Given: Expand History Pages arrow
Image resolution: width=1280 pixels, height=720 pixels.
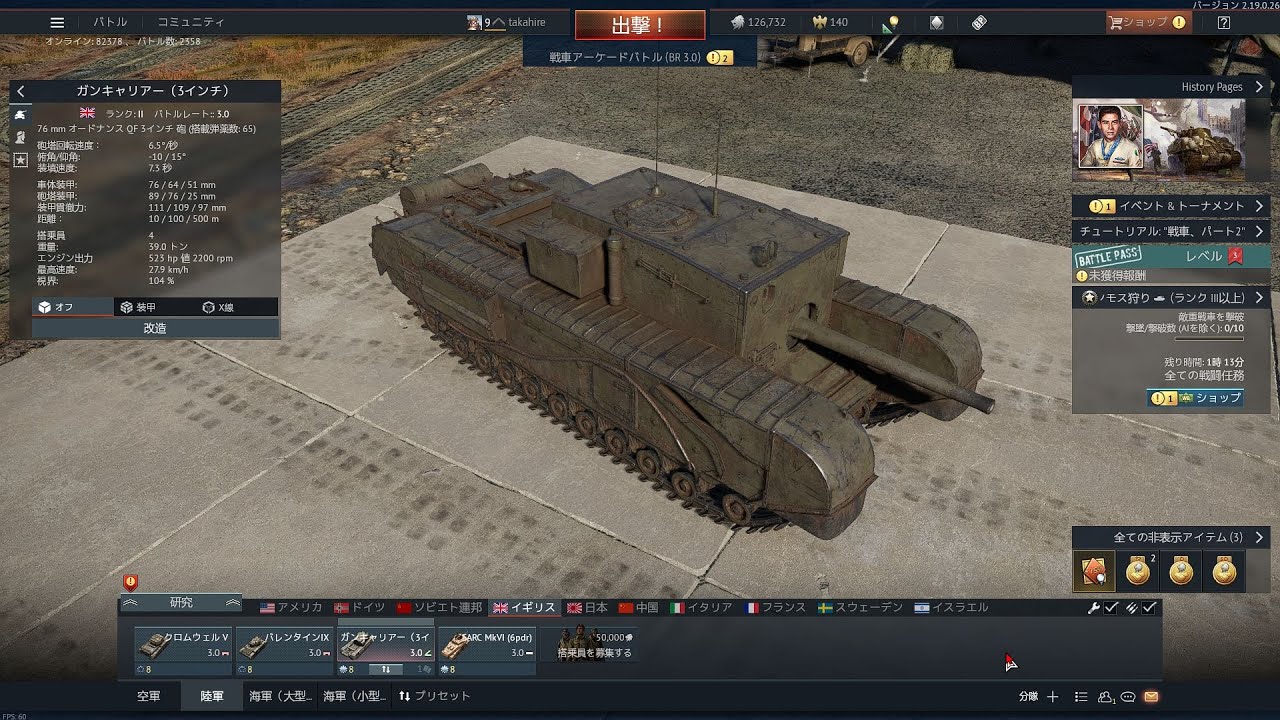Looking at the screenshot, I should pyautogui.click(x=1258, y=87).
